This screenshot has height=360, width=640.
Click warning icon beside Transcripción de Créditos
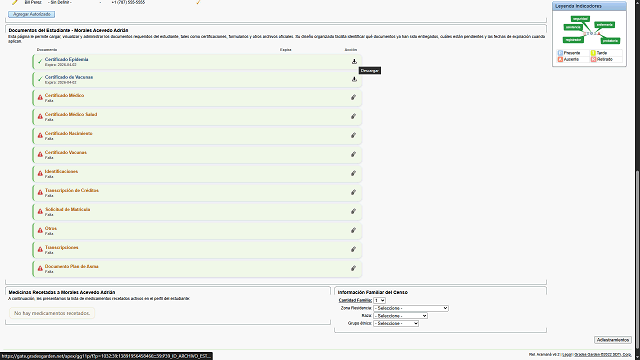[x=40, y=192]
